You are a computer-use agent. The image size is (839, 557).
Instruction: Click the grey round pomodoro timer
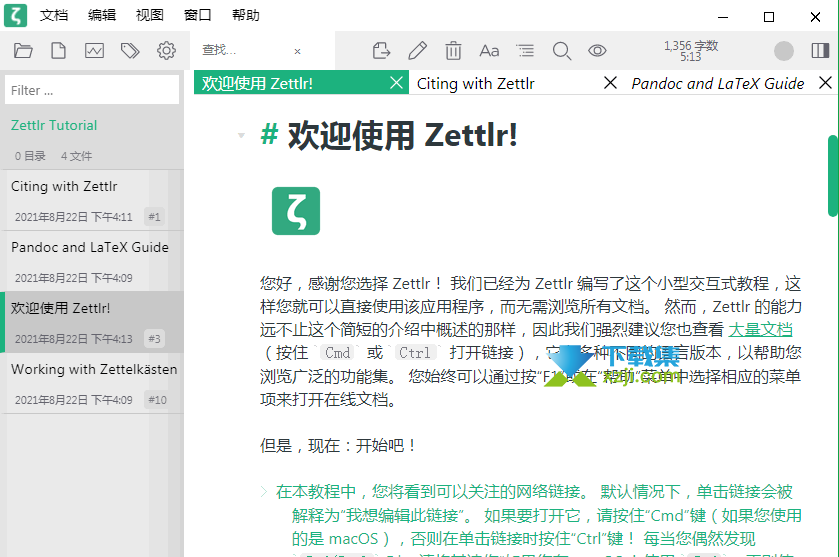pos(784,51)
